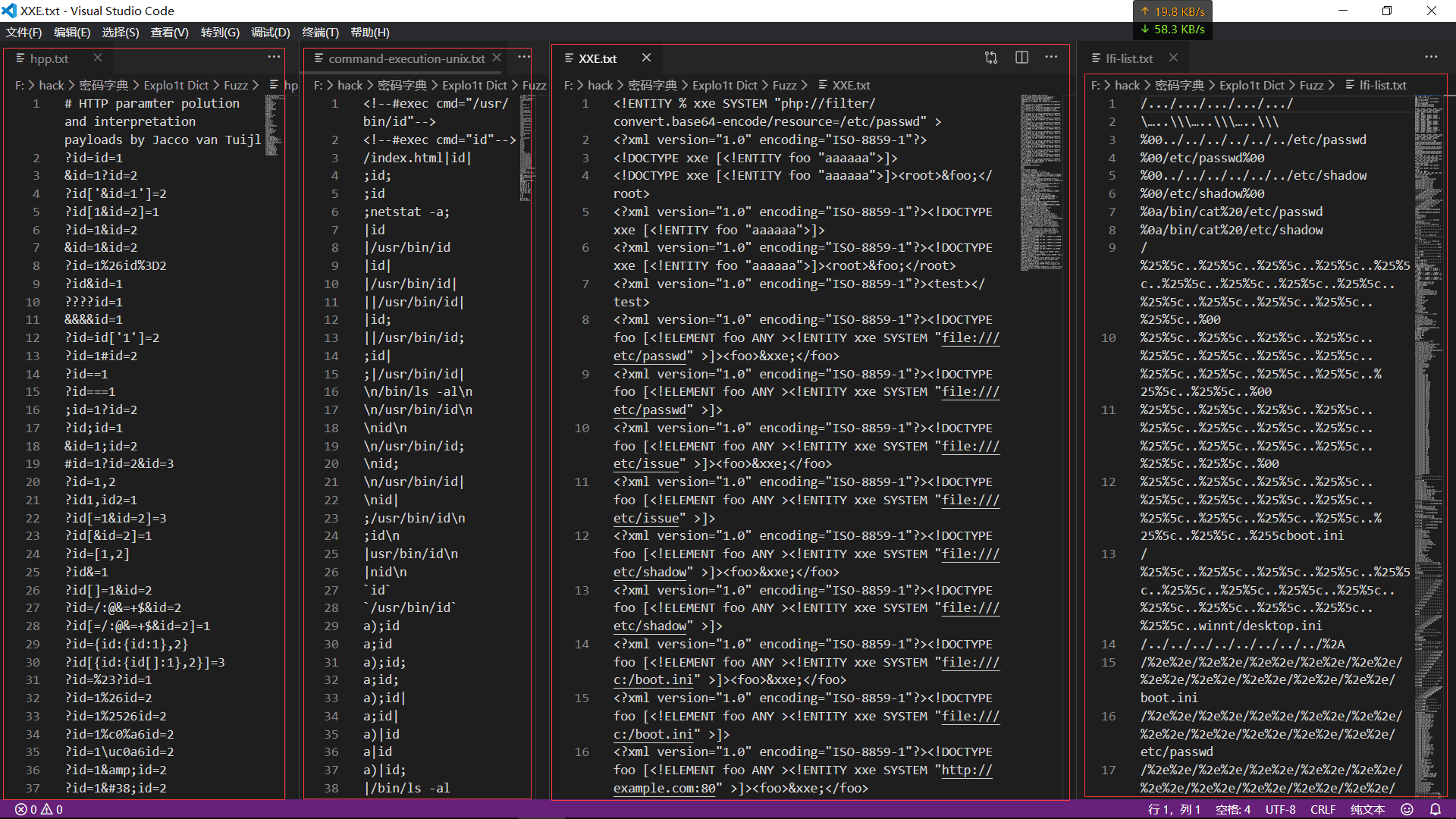The height and width of the screenshot is (819, 1456).
Task: Open the 转到(G) menu
Action: 220,33
